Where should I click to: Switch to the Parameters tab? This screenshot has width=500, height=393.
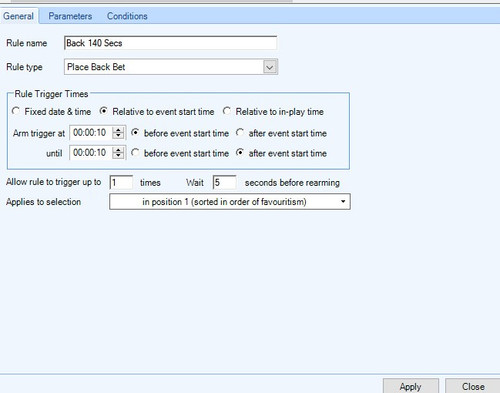[x=70, y=16]
